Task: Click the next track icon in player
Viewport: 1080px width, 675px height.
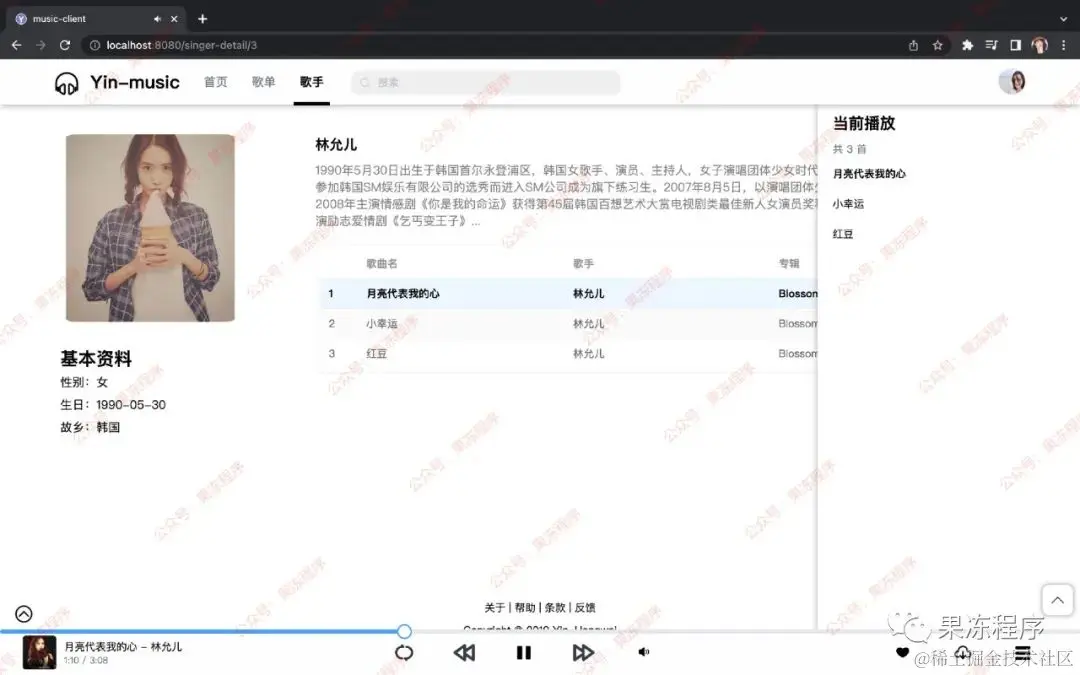Action: 584,652
